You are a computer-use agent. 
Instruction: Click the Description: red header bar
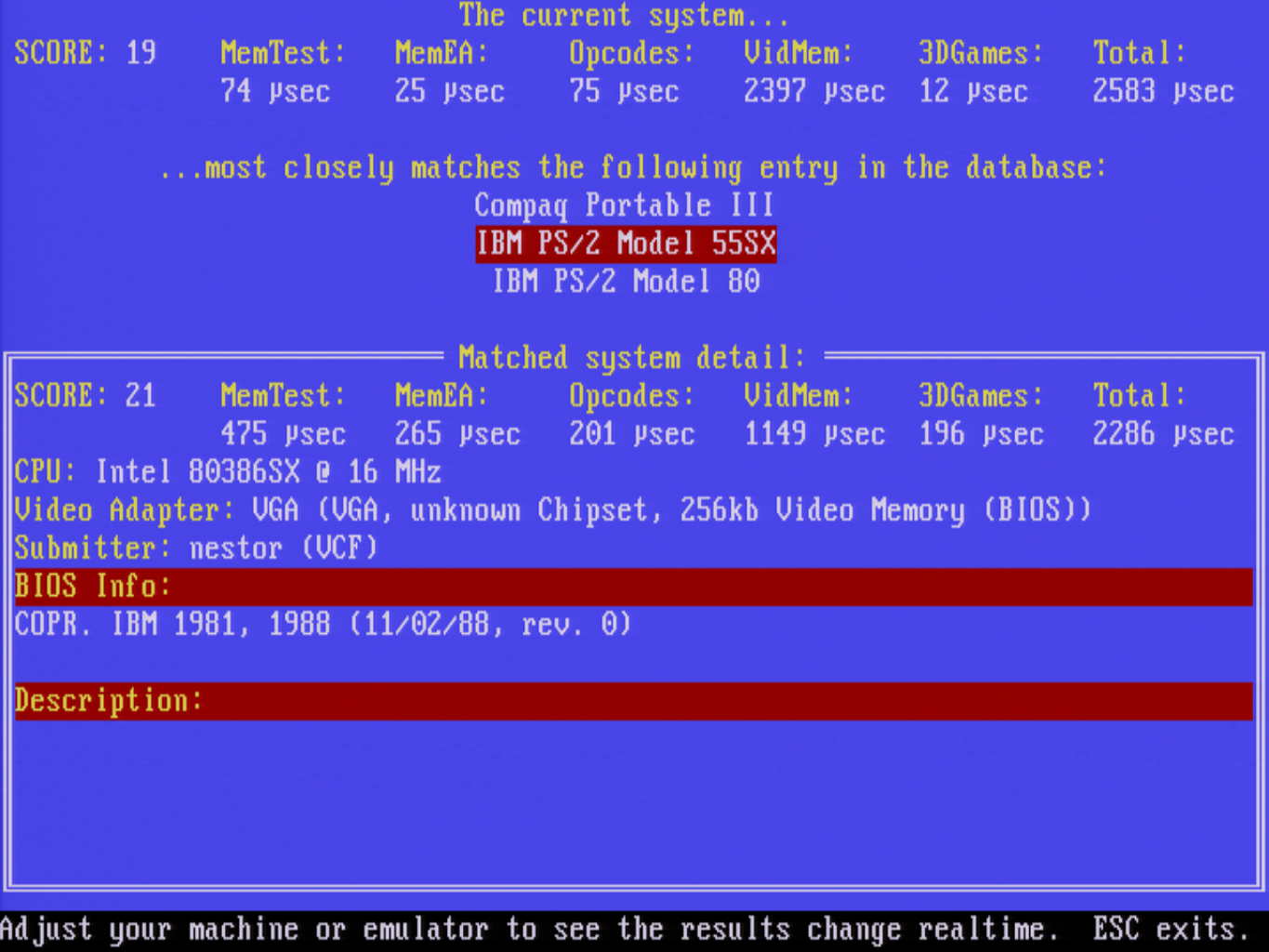(634, 701)
